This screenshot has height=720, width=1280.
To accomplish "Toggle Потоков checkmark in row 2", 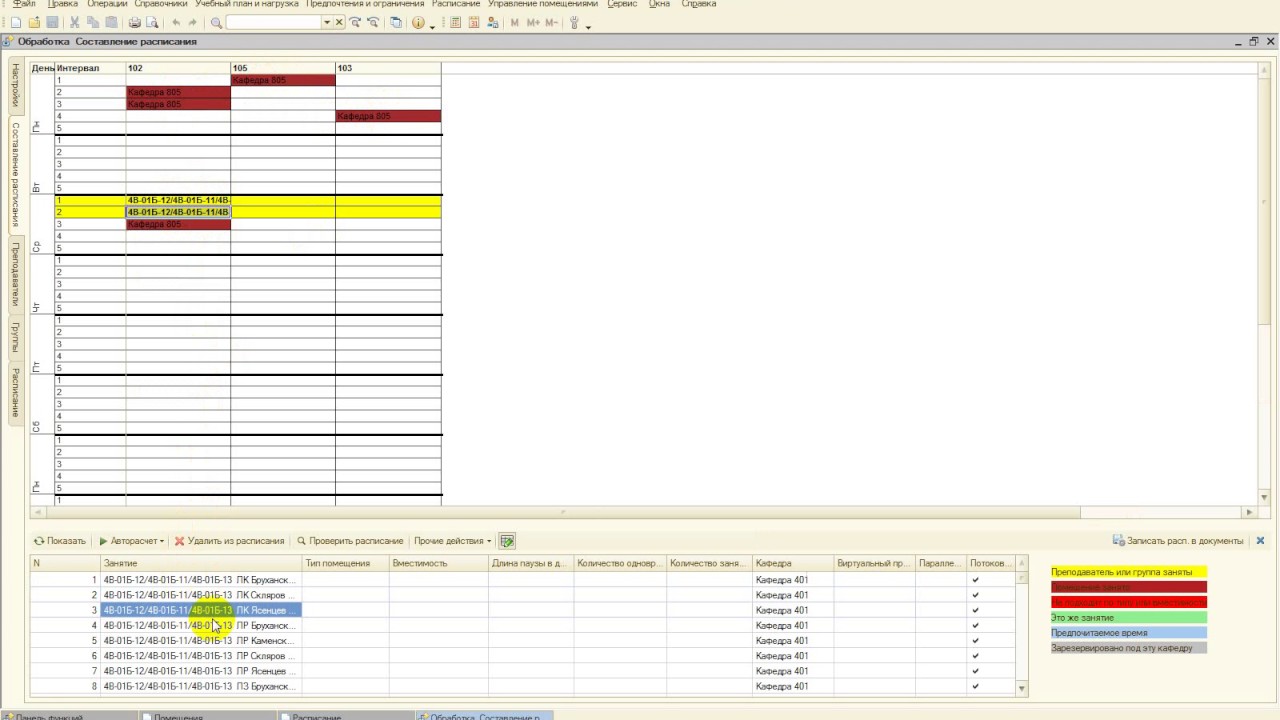I will (975, 595).
